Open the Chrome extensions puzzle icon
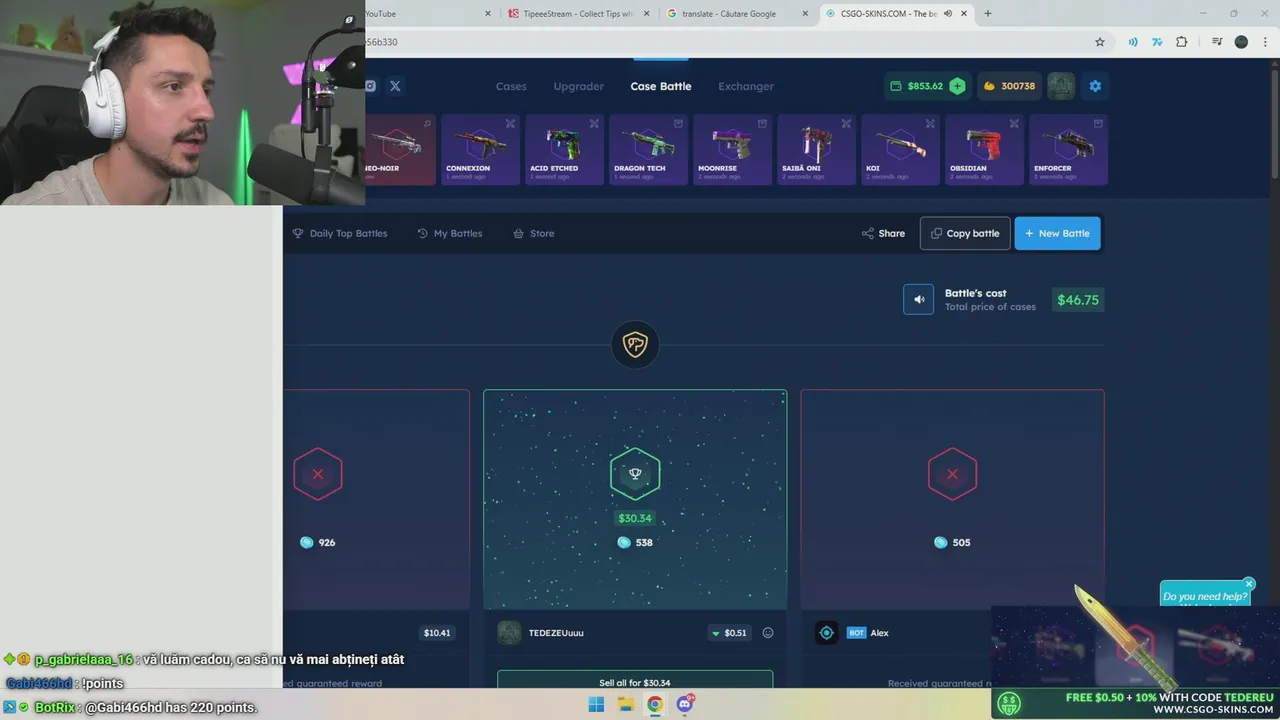The image size is (1280, 720). point(1182,42)
